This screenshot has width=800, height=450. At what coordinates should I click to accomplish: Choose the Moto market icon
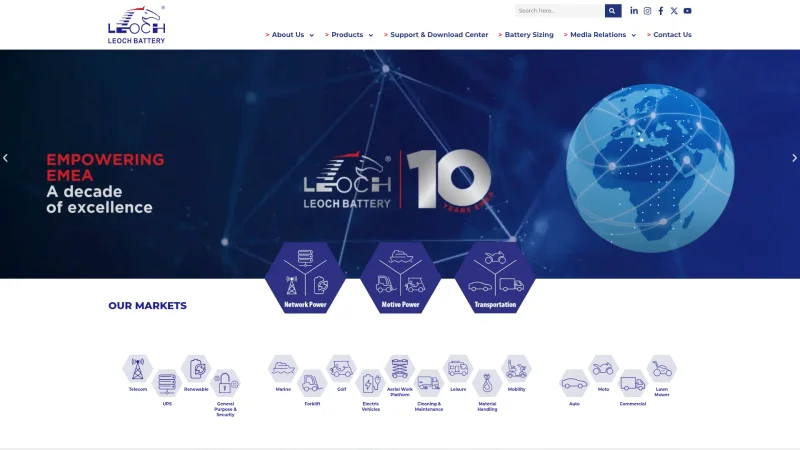click(x=604, y=369)
